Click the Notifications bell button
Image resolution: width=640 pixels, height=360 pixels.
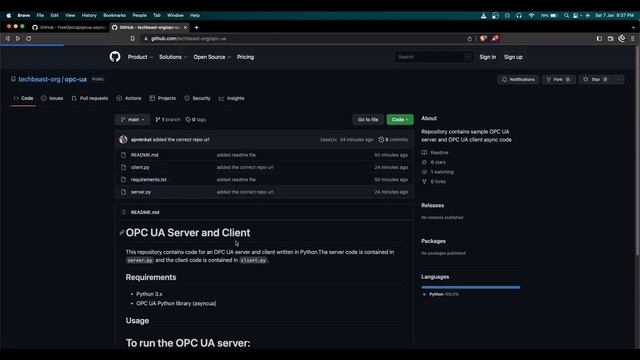click(x=518, y=79)
